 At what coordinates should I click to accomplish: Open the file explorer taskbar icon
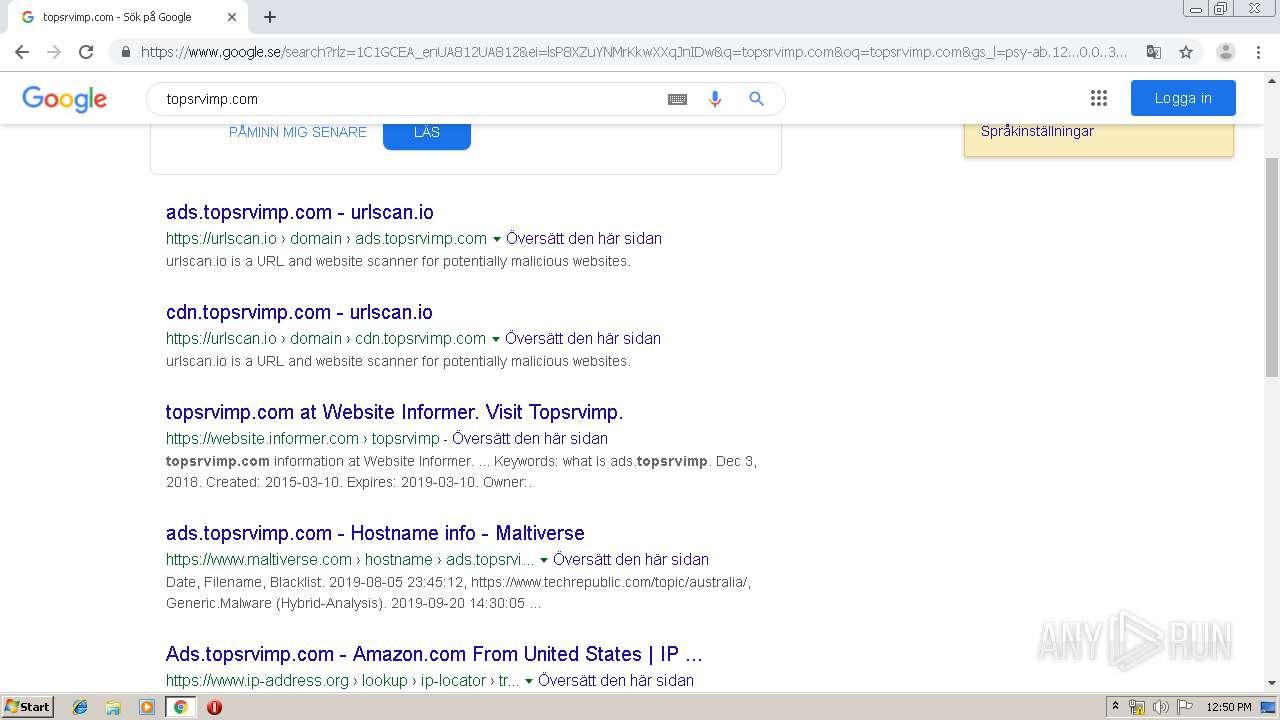(113, 707)
